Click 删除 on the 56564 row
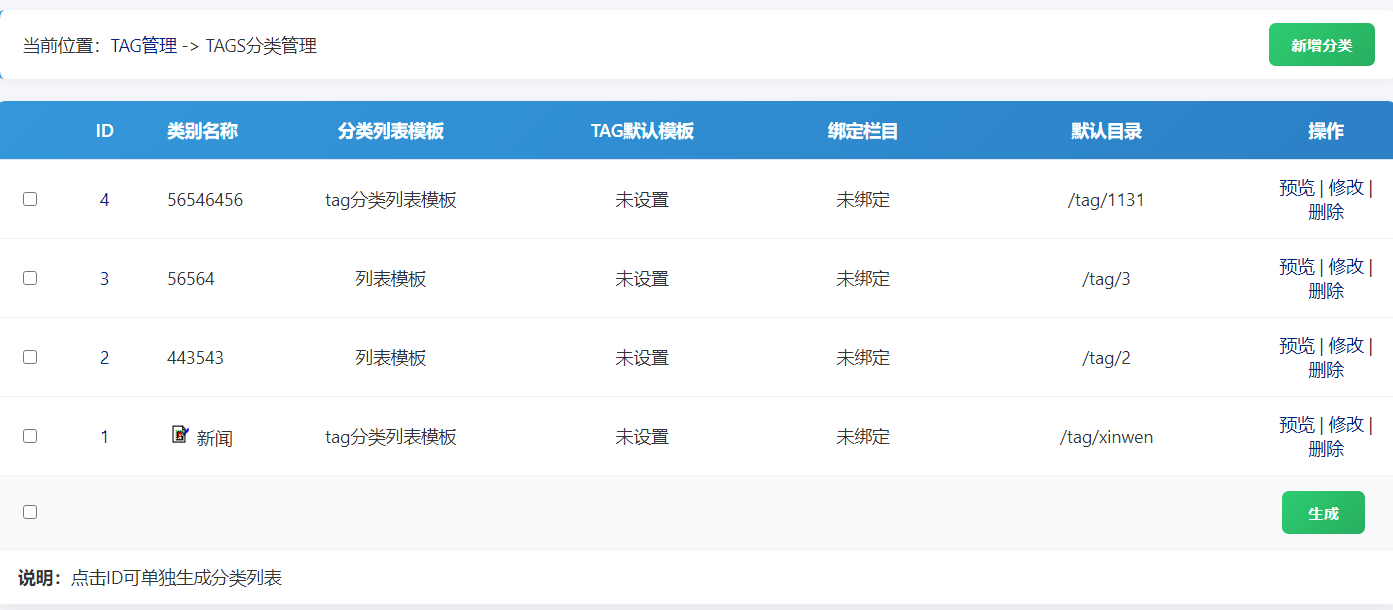The height and width of the screenshot is (610, 1393). coord(1325,290)
